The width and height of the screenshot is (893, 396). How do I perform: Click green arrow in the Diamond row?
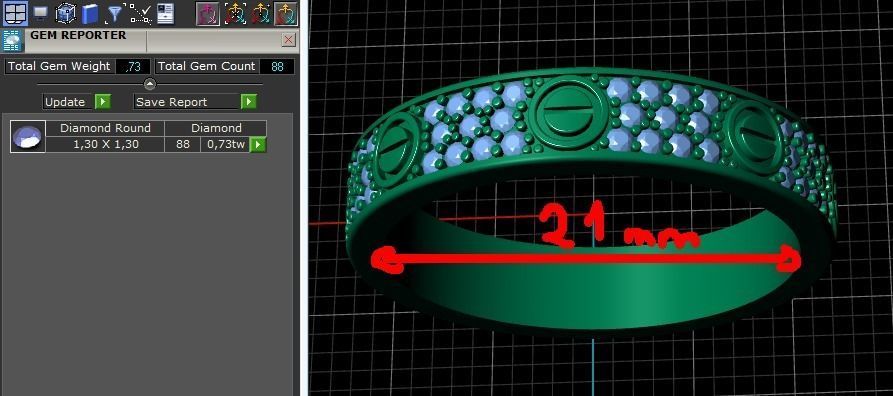click(x=258, y=145)
